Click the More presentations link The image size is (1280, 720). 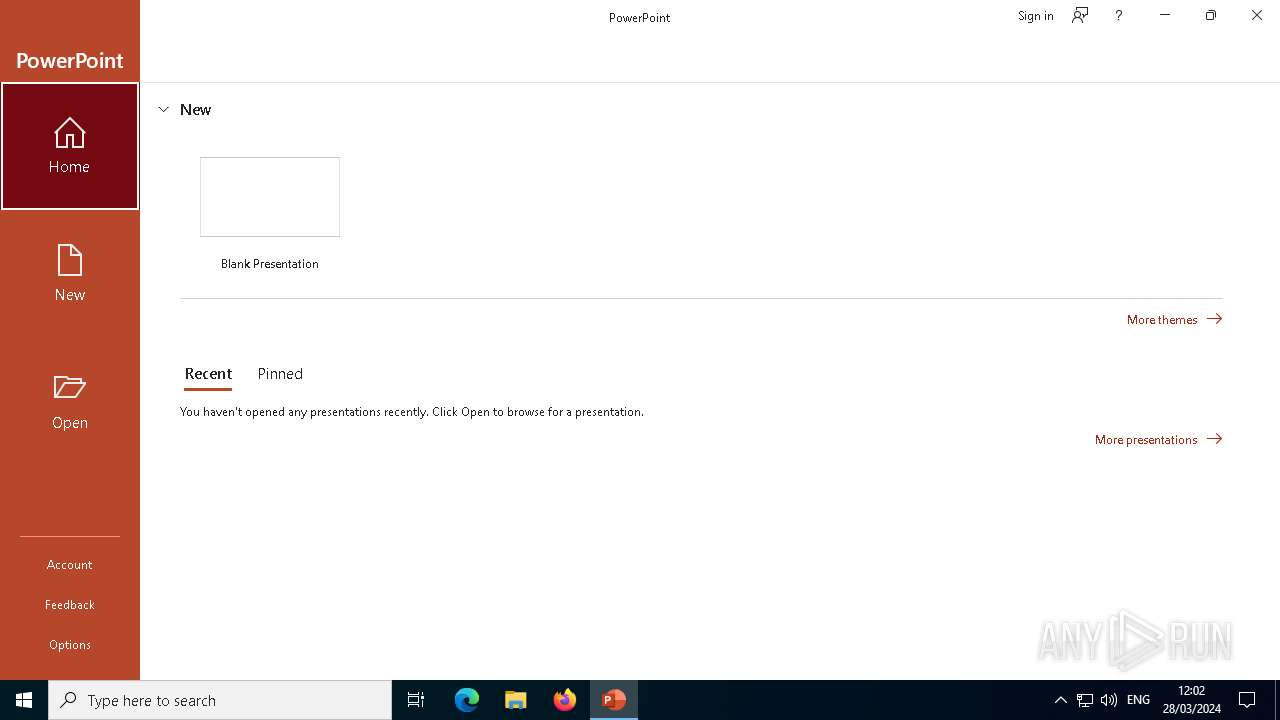tap(1158, 439)
